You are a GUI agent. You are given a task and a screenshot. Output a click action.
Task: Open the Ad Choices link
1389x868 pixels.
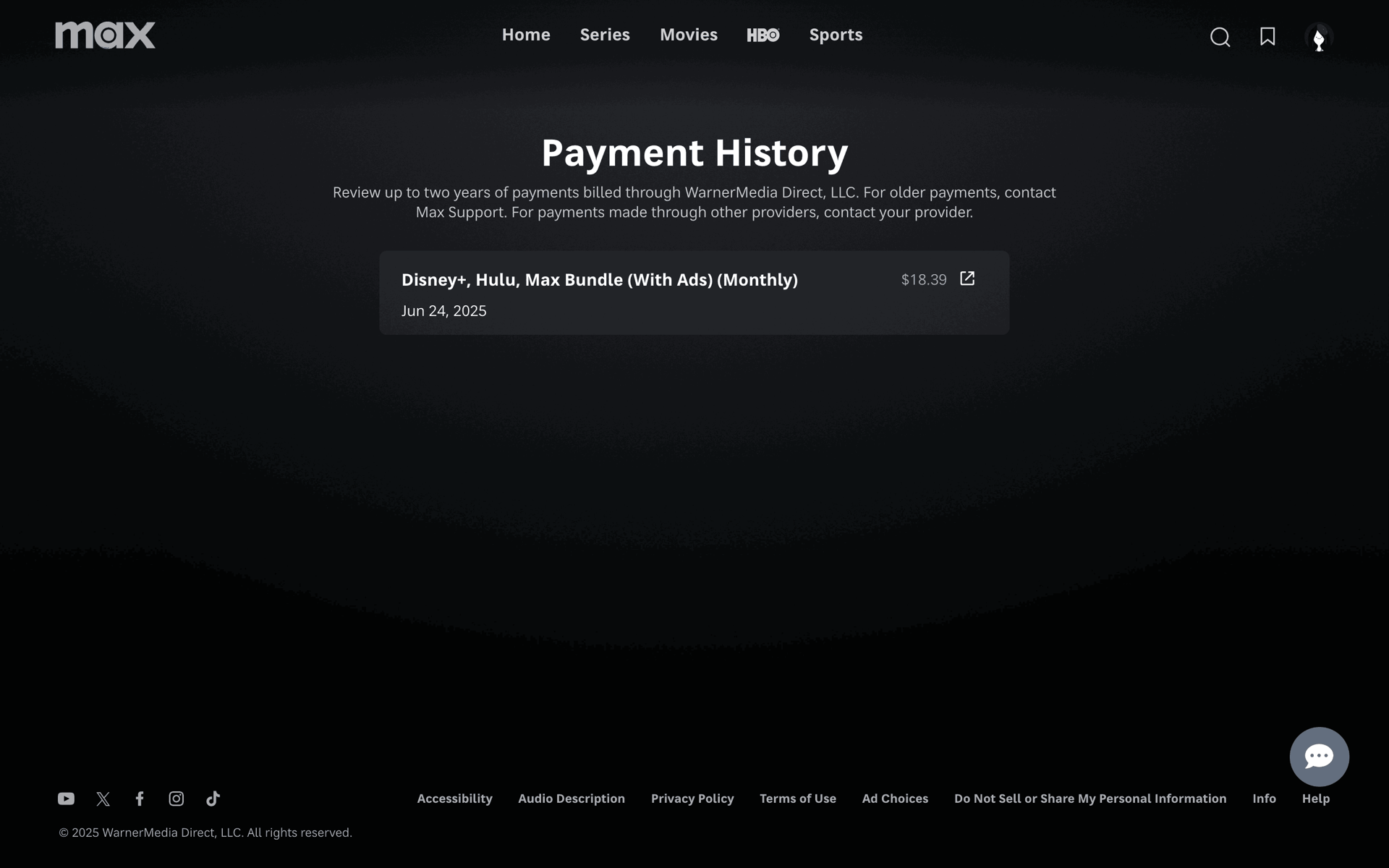pyautogui.click(x=895, y=799)
